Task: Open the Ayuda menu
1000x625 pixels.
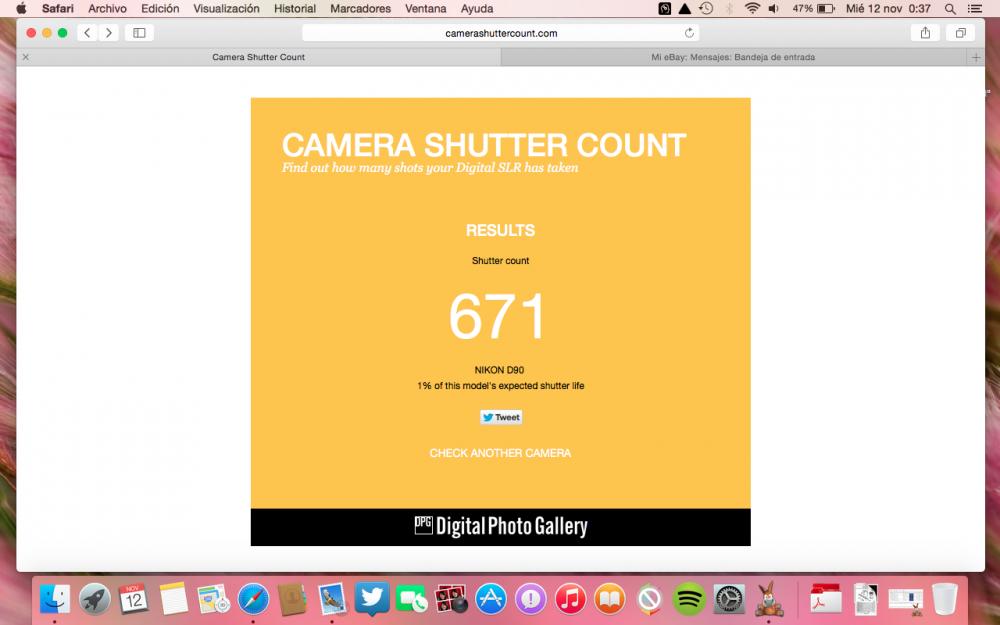Action: (x=477, y=9)
